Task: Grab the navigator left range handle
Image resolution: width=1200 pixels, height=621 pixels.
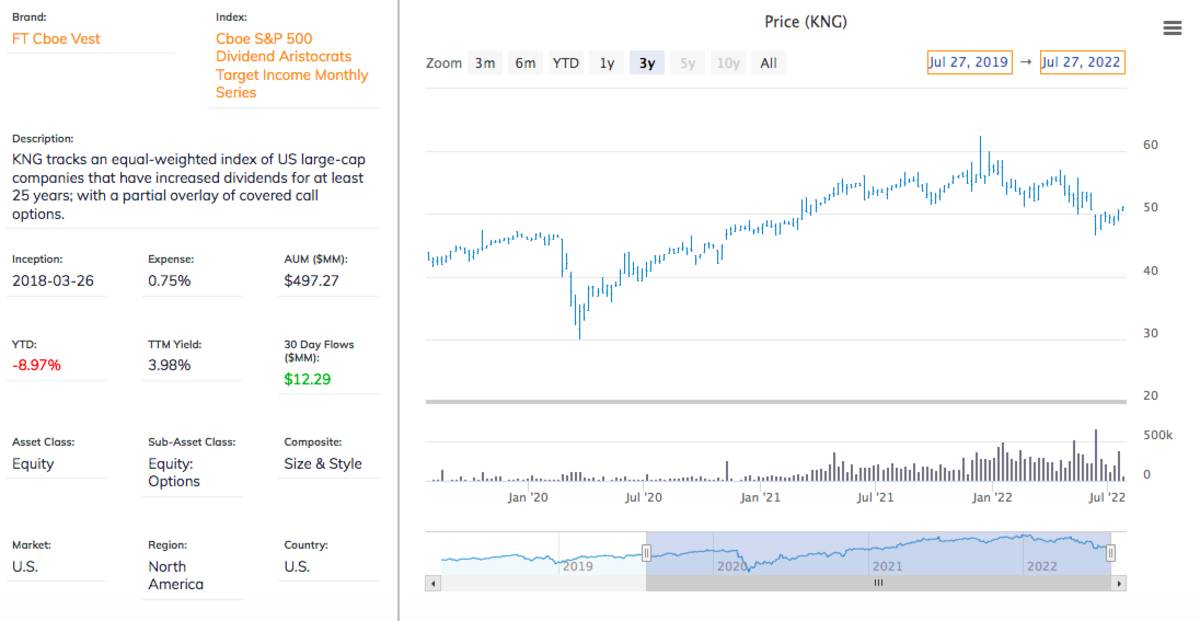Action: point(646,553)
